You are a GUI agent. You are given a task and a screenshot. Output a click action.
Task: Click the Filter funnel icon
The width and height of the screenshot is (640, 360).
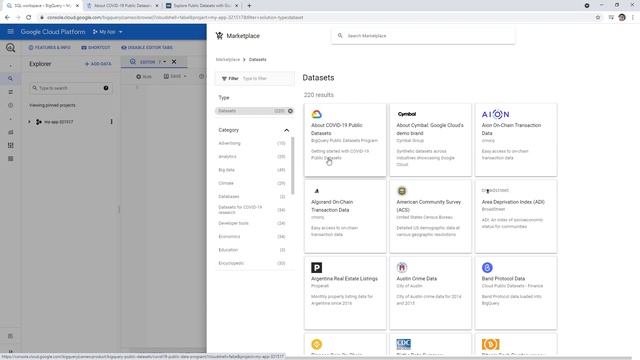pos(224,78)
